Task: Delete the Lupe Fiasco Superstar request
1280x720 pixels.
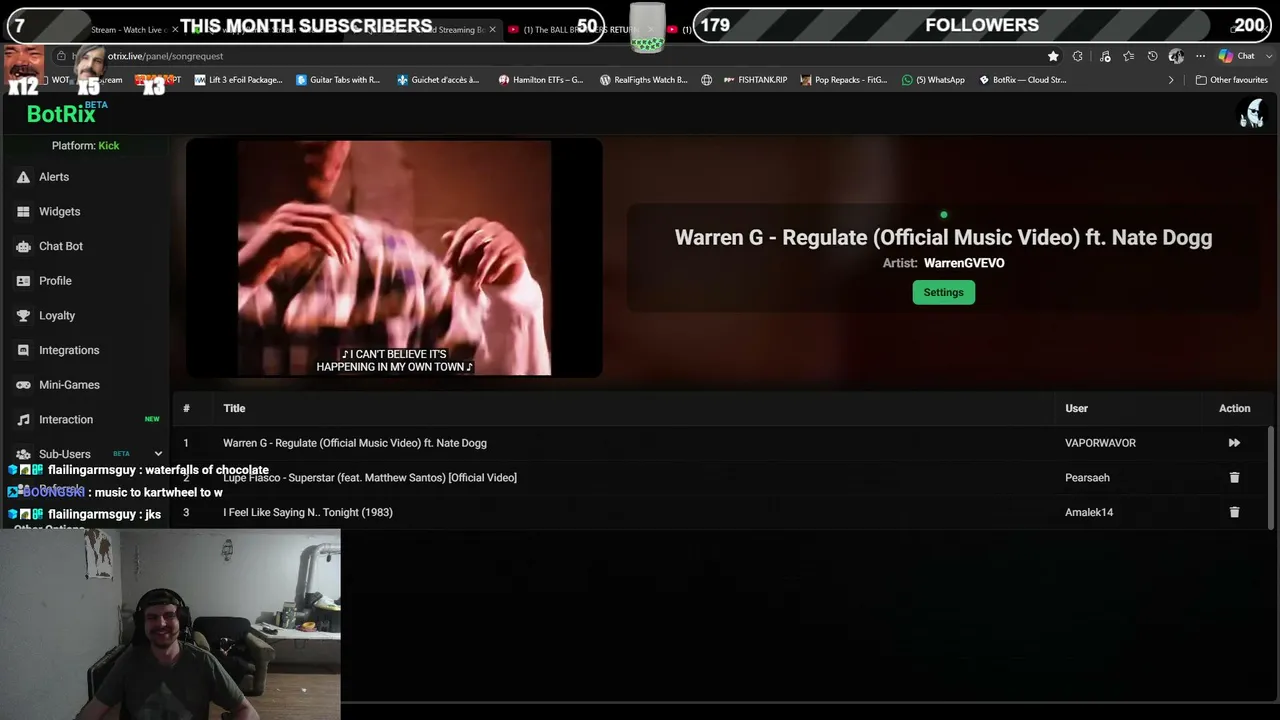Action: (1234, 478)
